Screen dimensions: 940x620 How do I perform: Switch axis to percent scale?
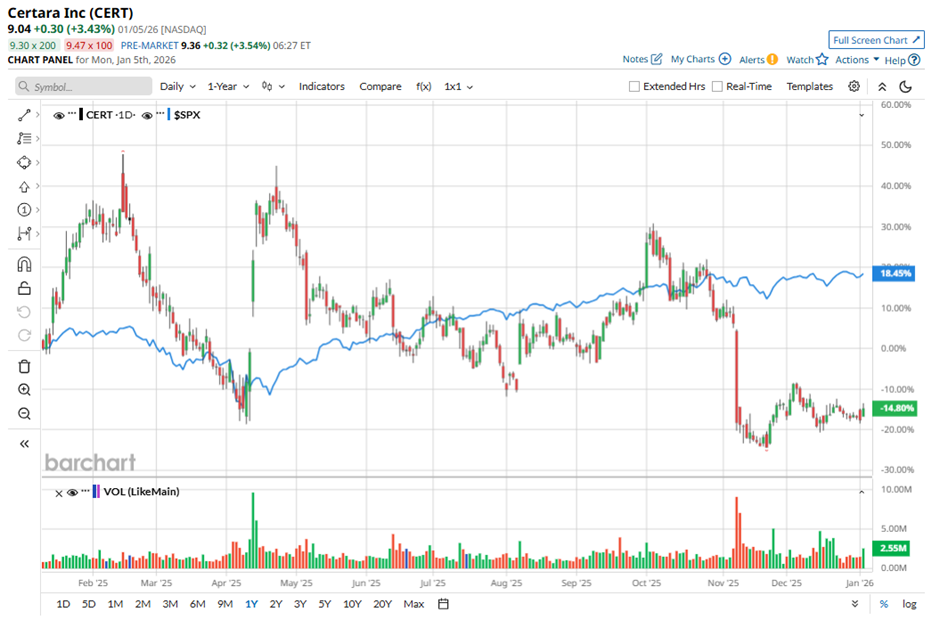click(884, 604)
